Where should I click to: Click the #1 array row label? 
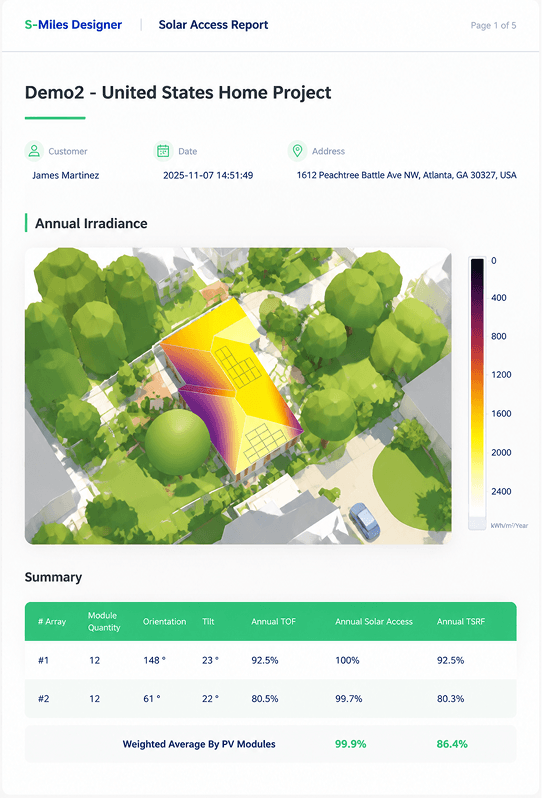(x=43, y=660)
